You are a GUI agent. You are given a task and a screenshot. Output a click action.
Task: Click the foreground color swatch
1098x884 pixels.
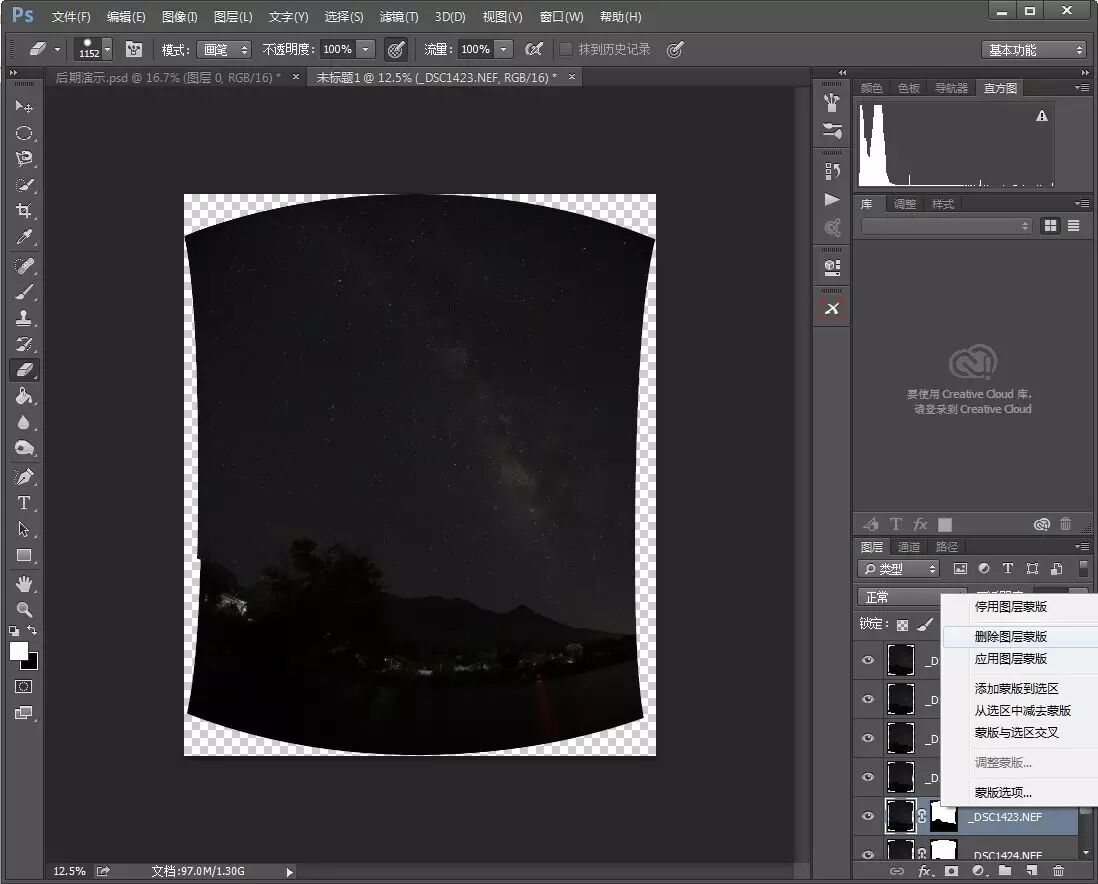pyautogui.click(x=18, y=650)
